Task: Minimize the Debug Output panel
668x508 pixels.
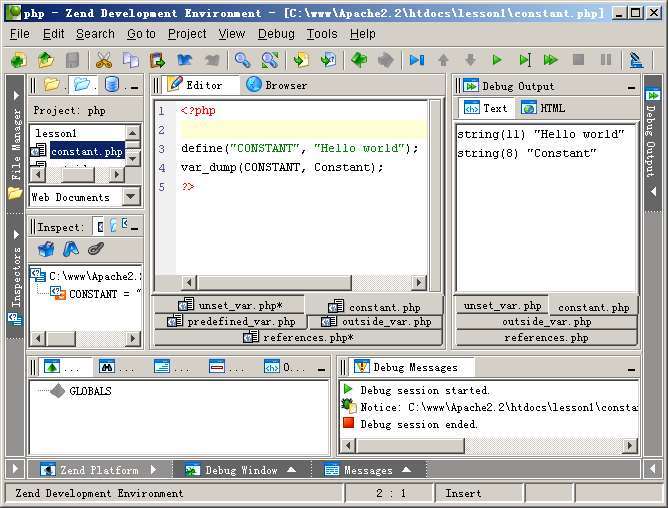Action: coord(631,88)
